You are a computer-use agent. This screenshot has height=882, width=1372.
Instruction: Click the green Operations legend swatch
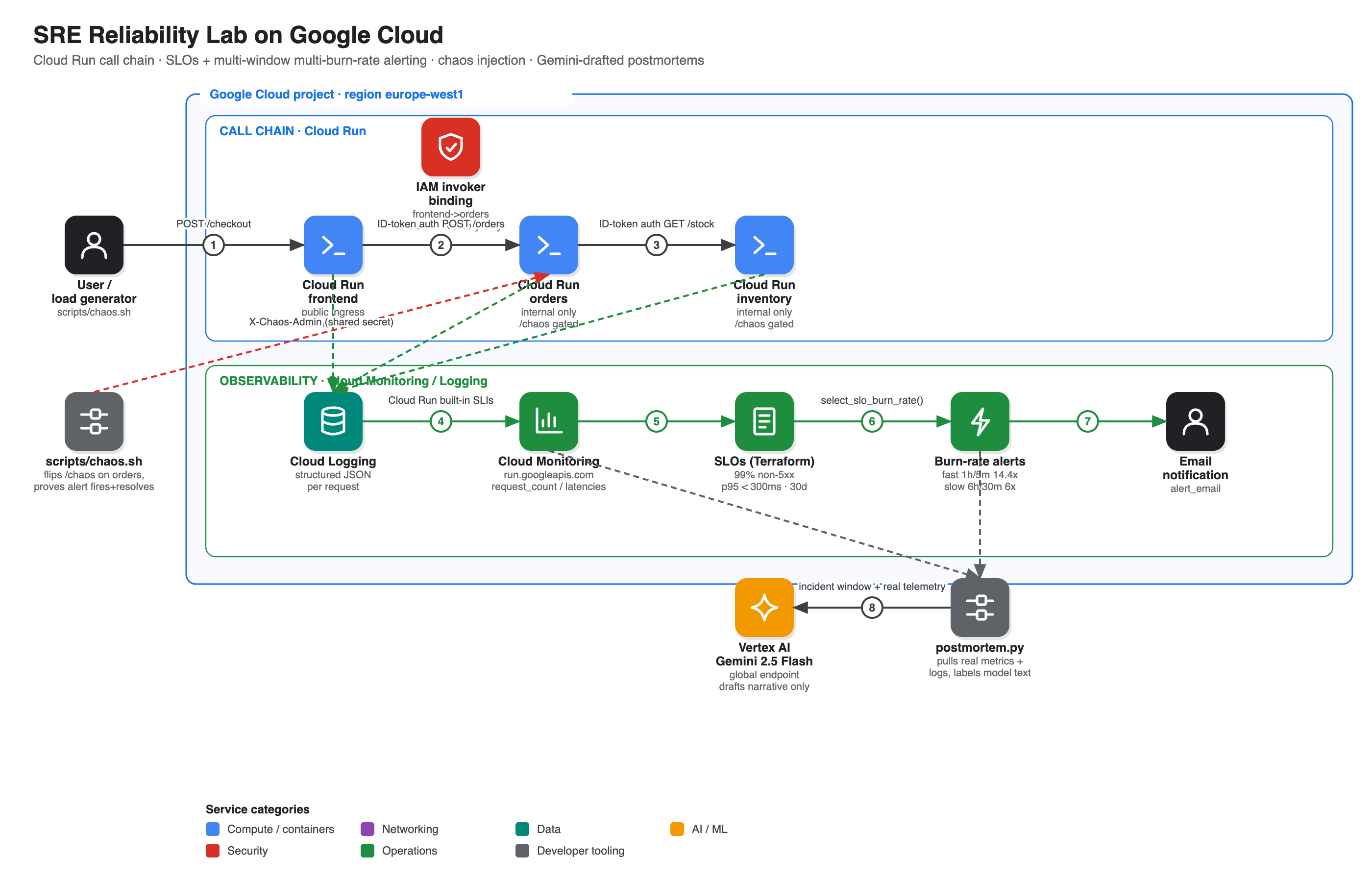(367, 851)
